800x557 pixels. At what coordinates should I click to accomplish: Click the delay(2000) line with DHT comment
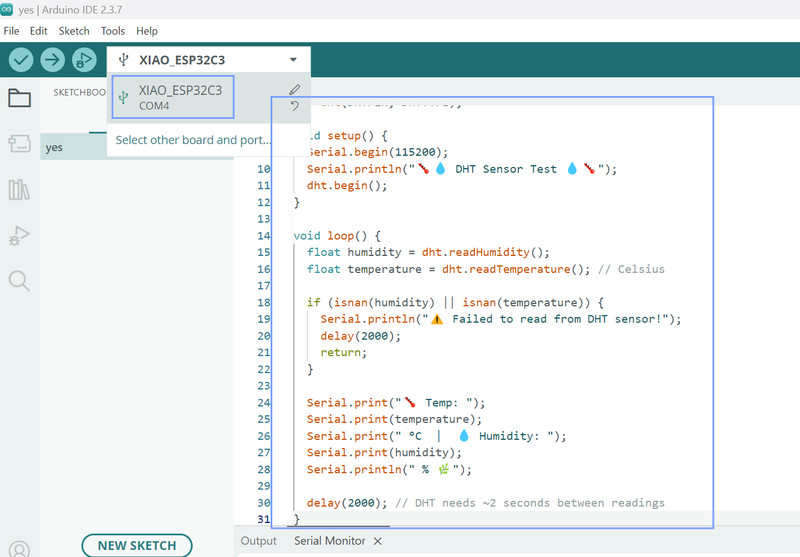[x=486, y=503]
